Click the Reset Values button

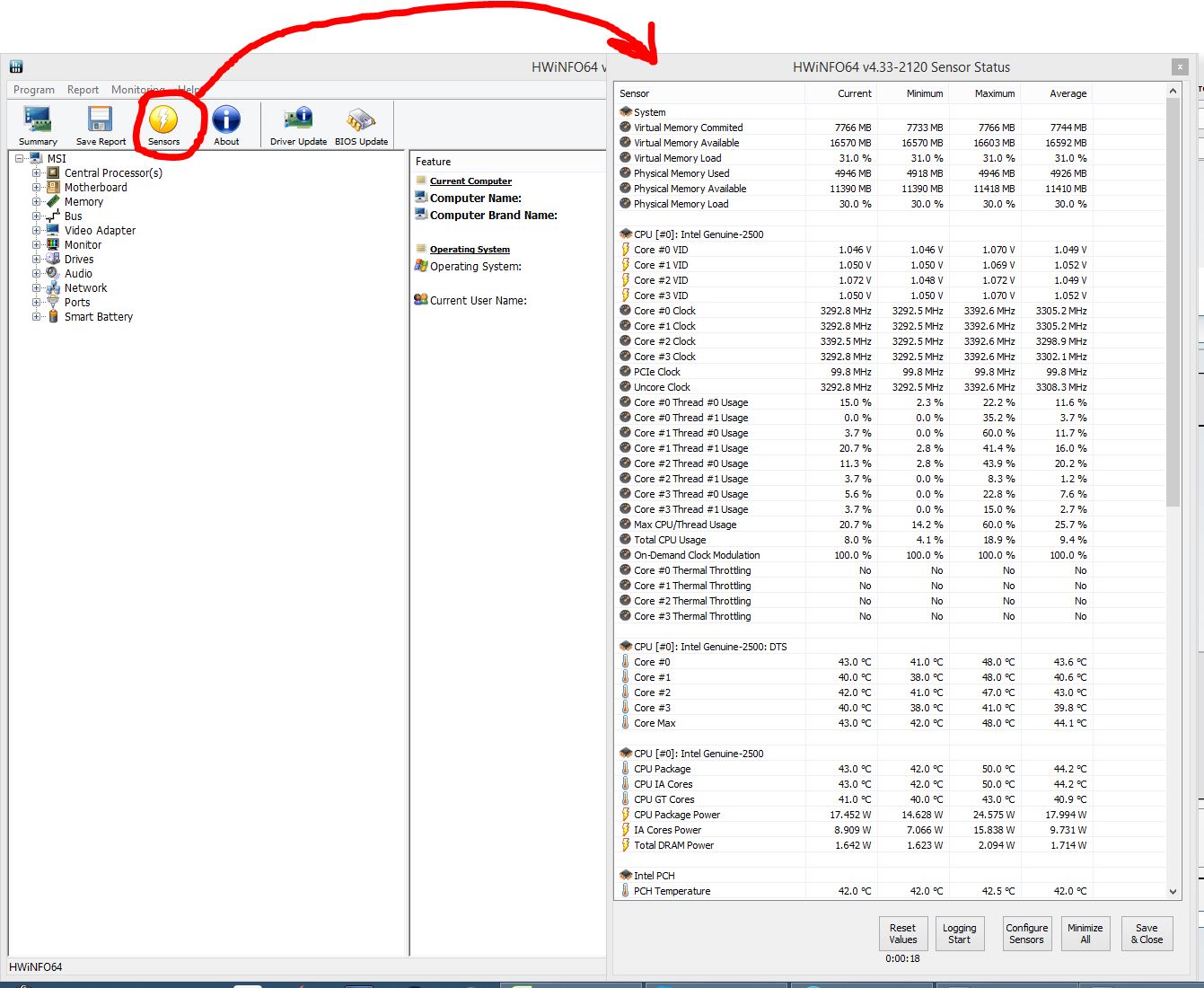(903, 934)
